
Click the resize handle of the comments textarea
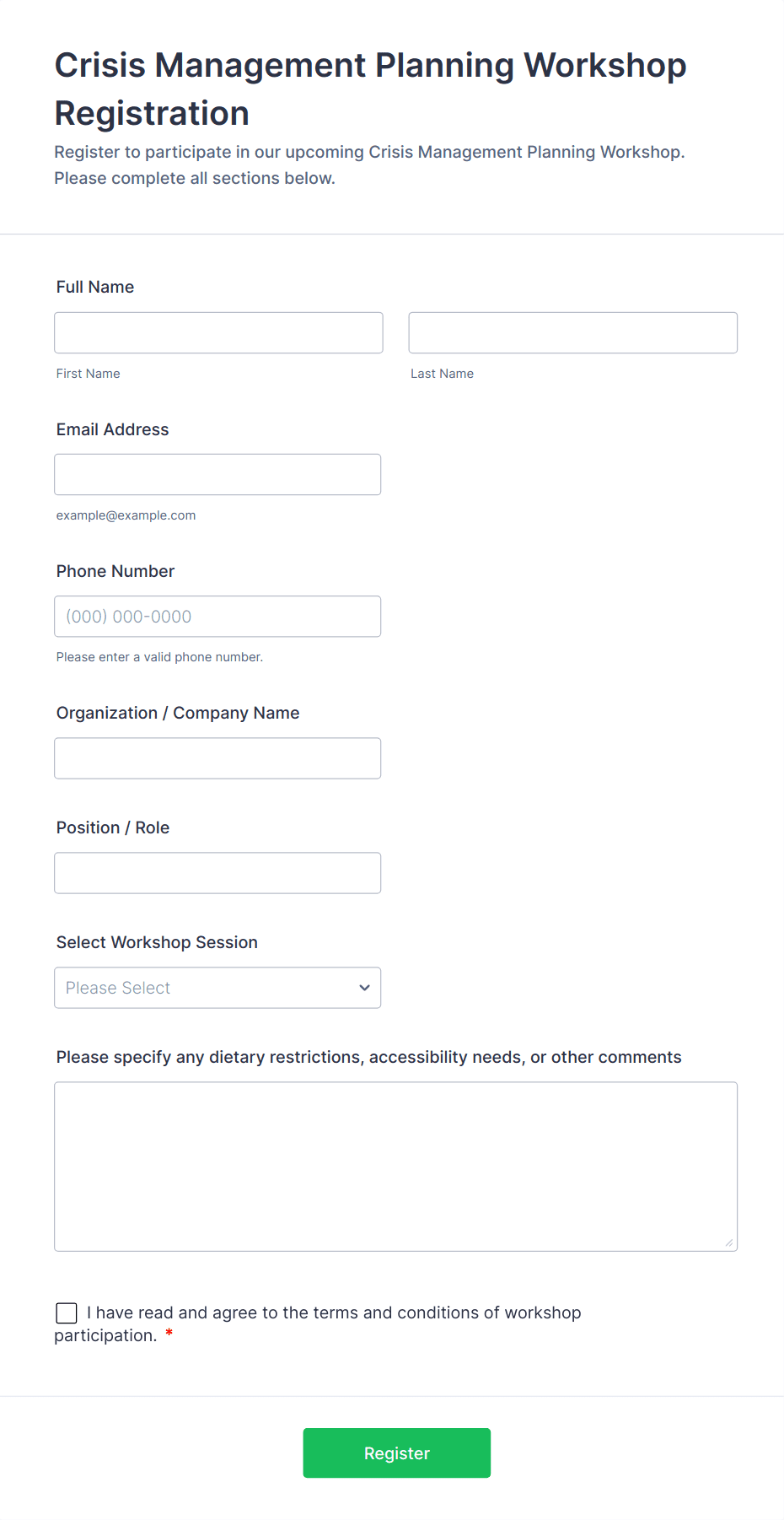[x=729, y=1242]
